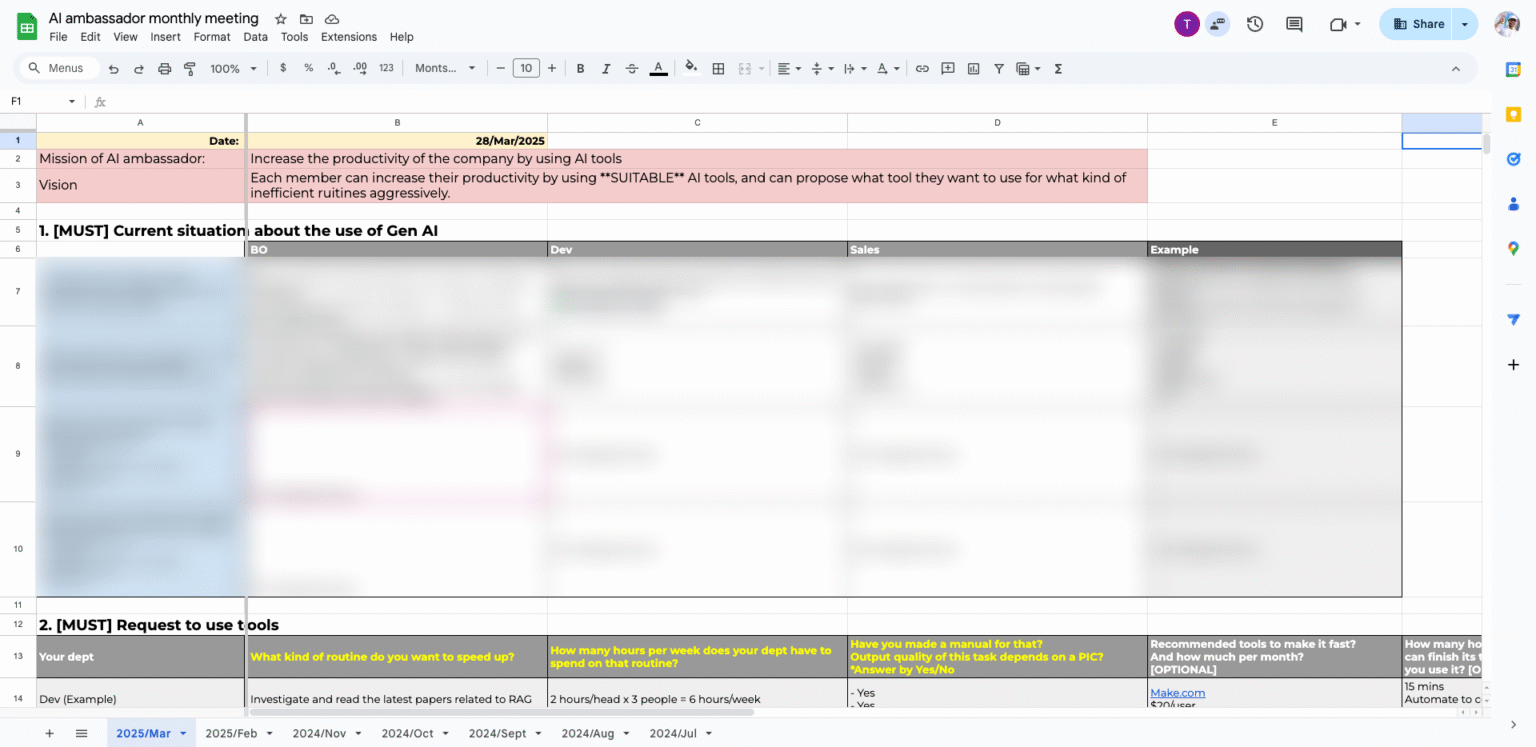Image resolution: width=1536 pixels, height=747 pixels.
Task: Open the text wrapping dropdown
Action: 854,69
